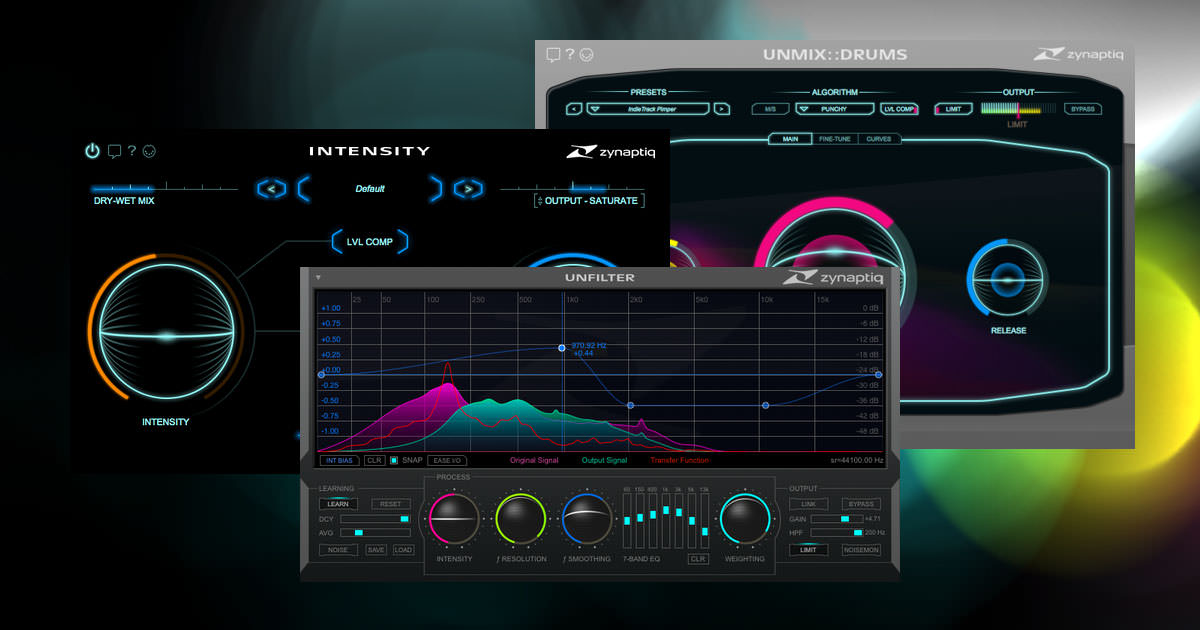Toggle the INT BIAS button
The height and width of the screenshot is (630, 1200).
pyautogui.click(x=340, y=461)
